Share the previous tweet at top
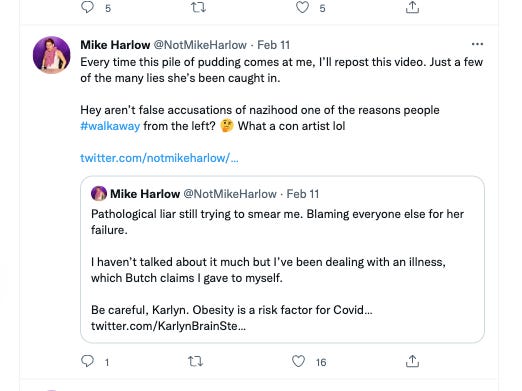522x391 pixels. 412,7
